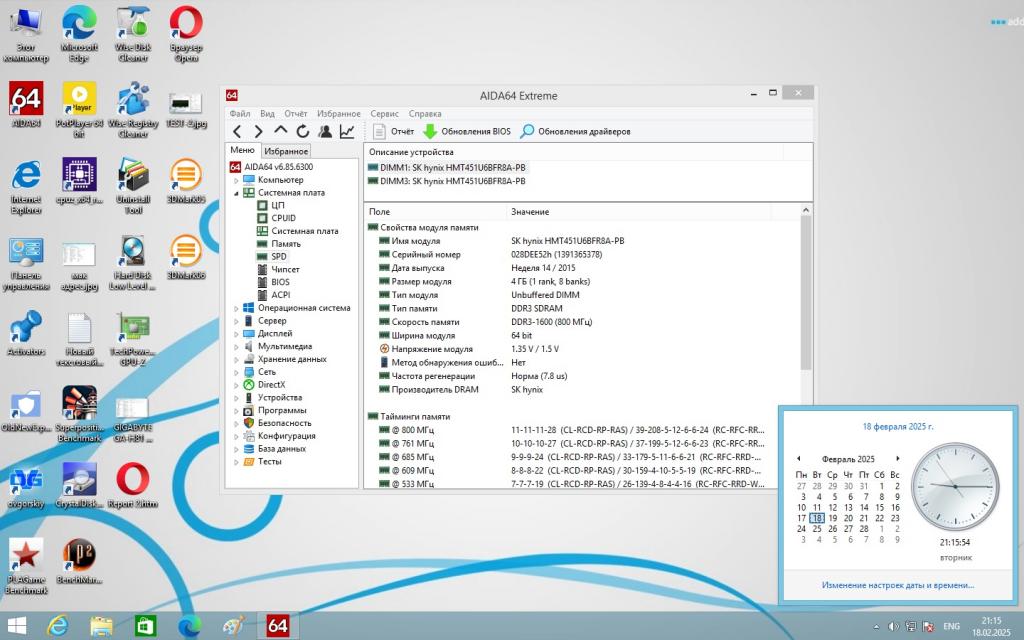Go to the previous month in the calendar
The image size is (1024, 640).
(x=798, y=459)
